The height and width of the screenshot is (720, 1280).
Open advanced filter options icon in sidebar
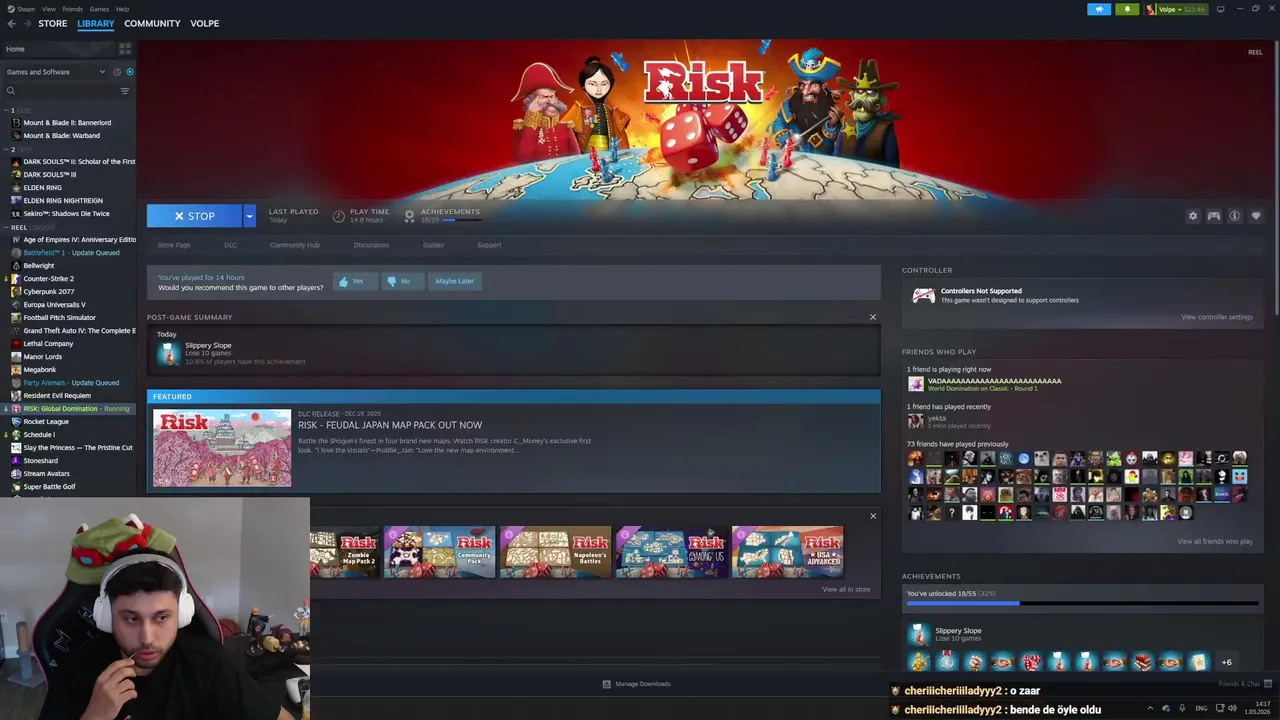point(125,91)
